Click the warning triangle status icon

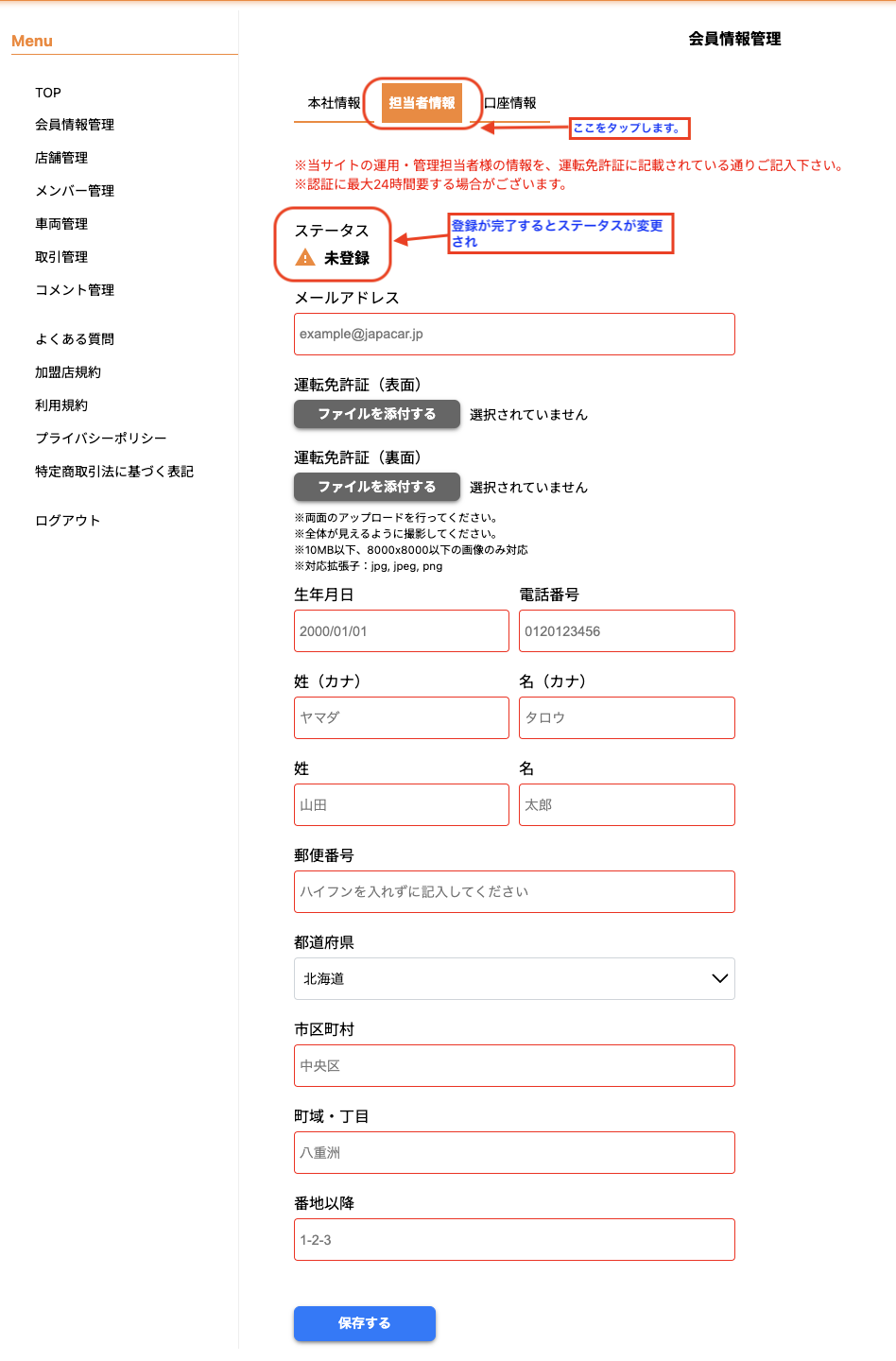[x=305, y=258]
